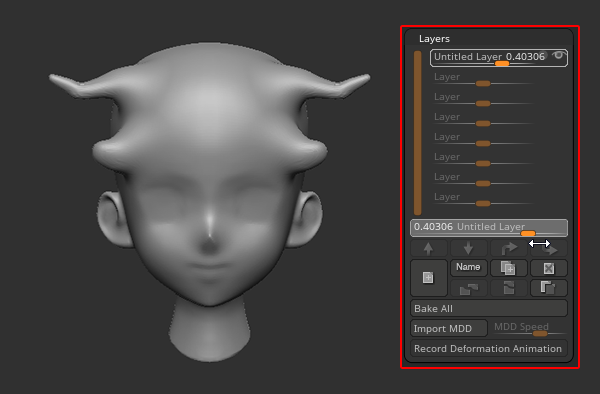The image size is (600, 394).
Task: Click the Duplicate Layer icon
Action: [x=509, y=268]
